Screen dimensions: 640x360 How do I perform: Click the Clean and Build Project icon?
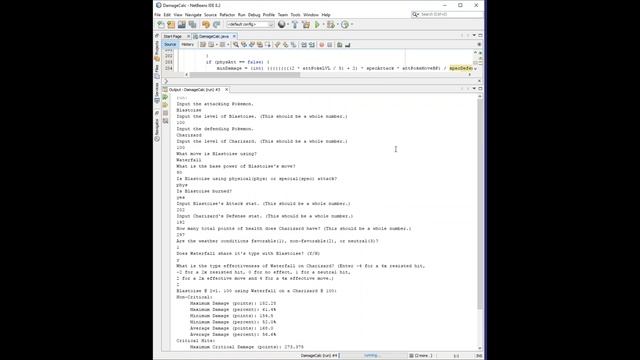pos(306,24)
